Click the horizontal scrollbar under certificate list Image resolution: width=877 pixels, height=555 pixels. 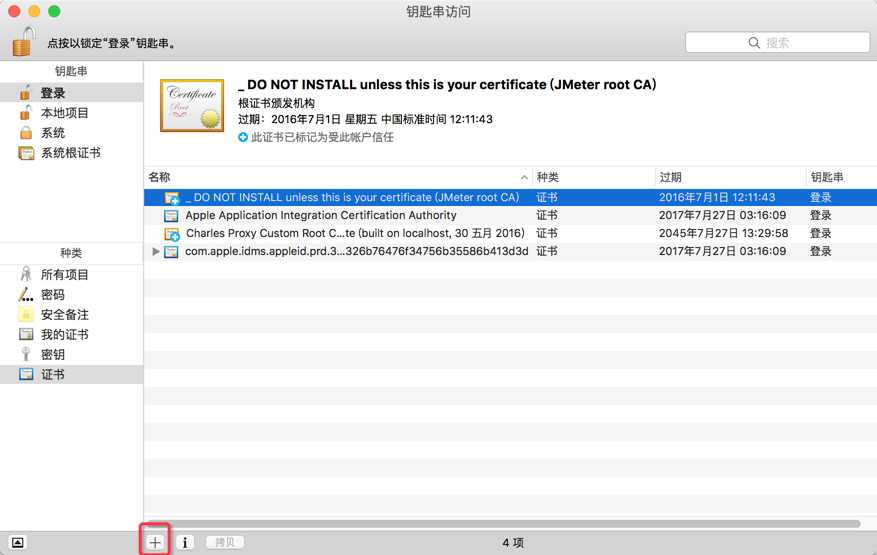(503, 524)
